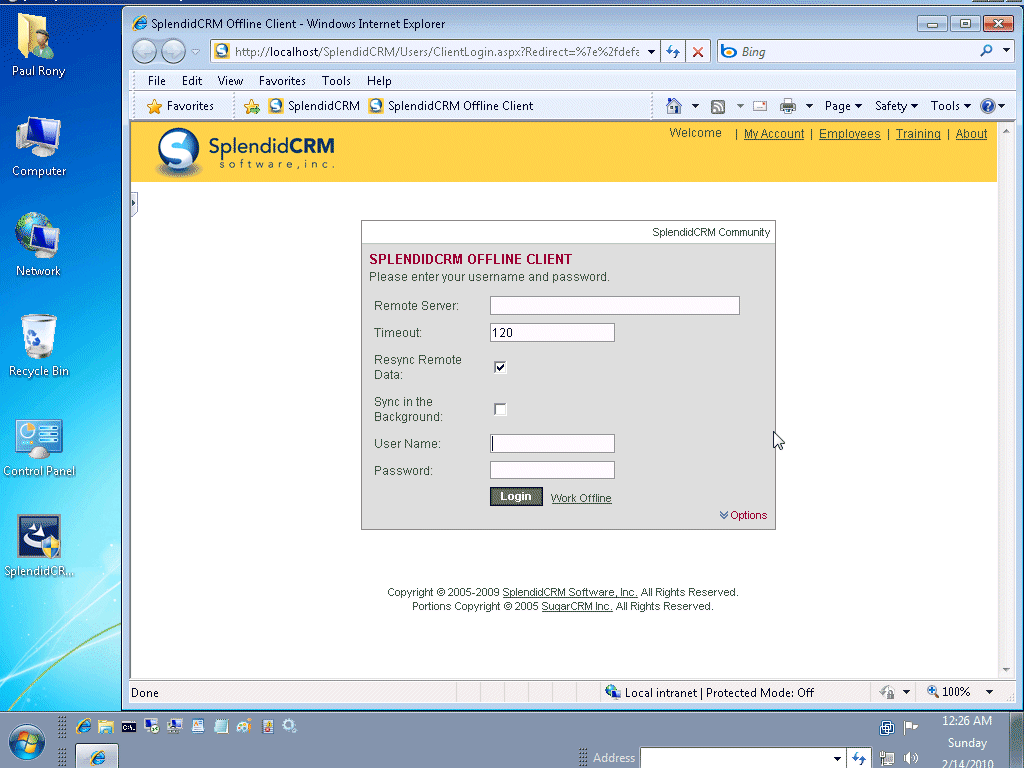
Task: Open the Favorites menu in menu bar
Action: (282, 81)
